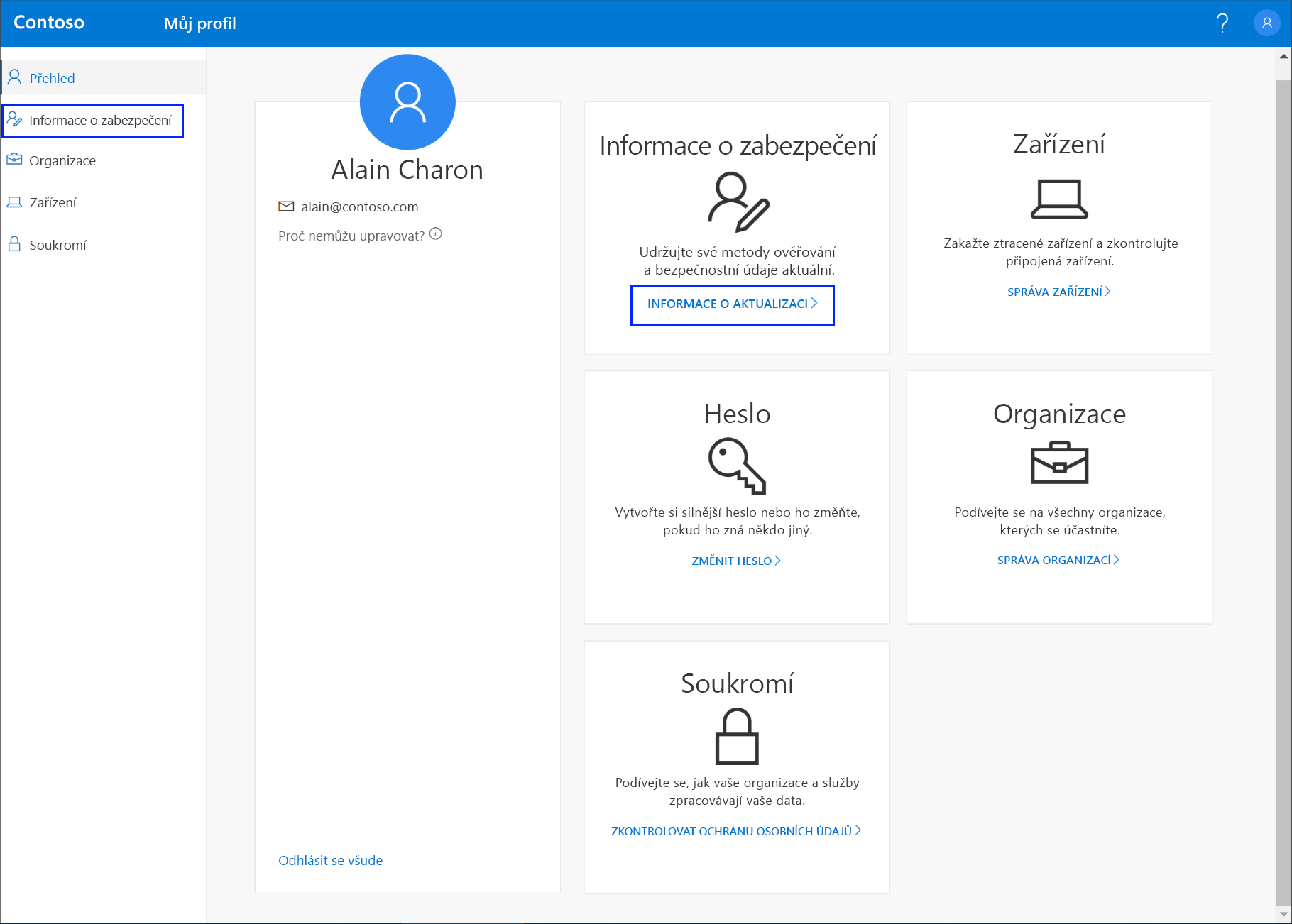Click the laptop icon on Zařízení card

[x=1059, y=199]
